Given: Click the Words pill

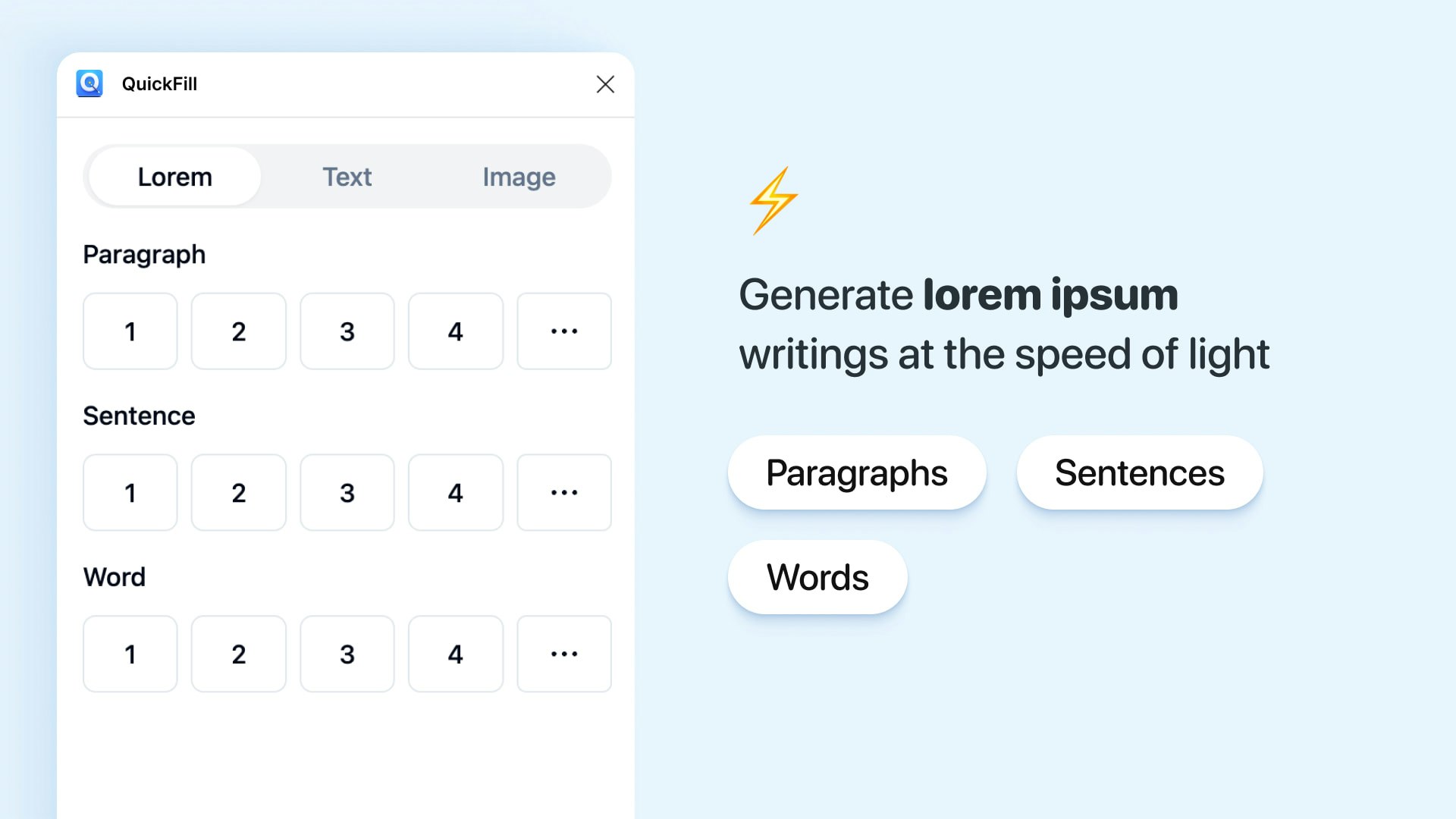Looking at the screenshot, I should 817,577.
